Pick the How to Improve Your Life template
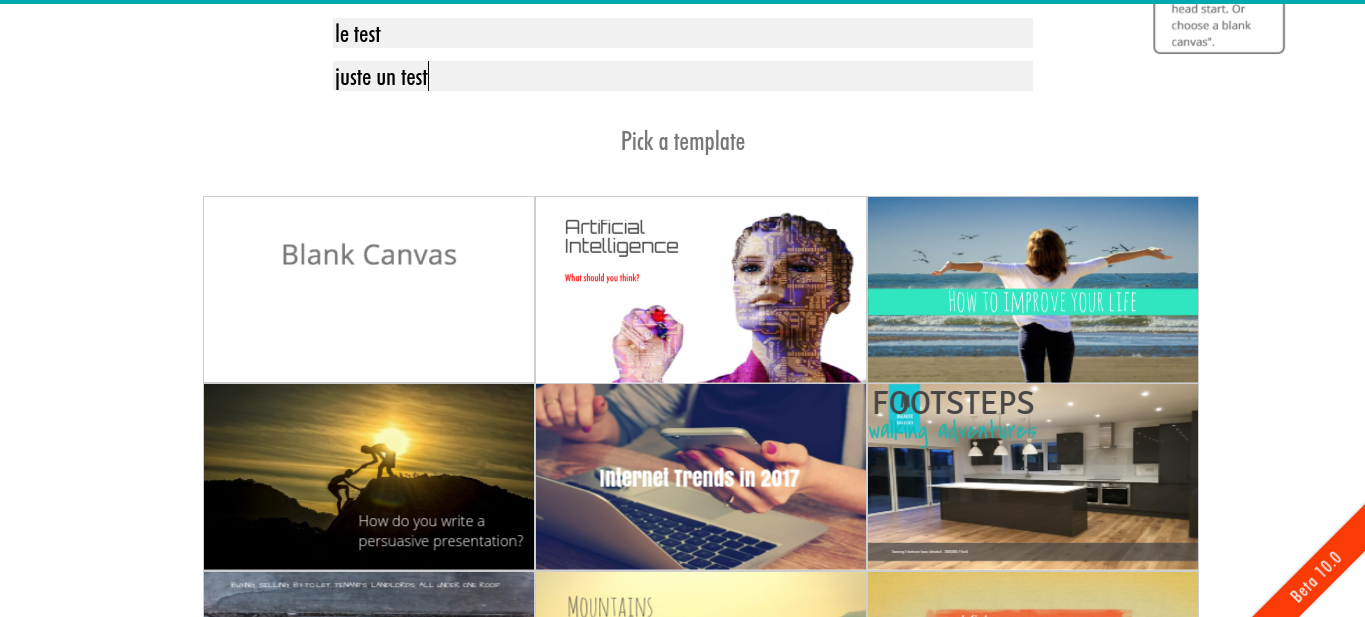The image size is (1365, 617). [x=1033, y=290]
